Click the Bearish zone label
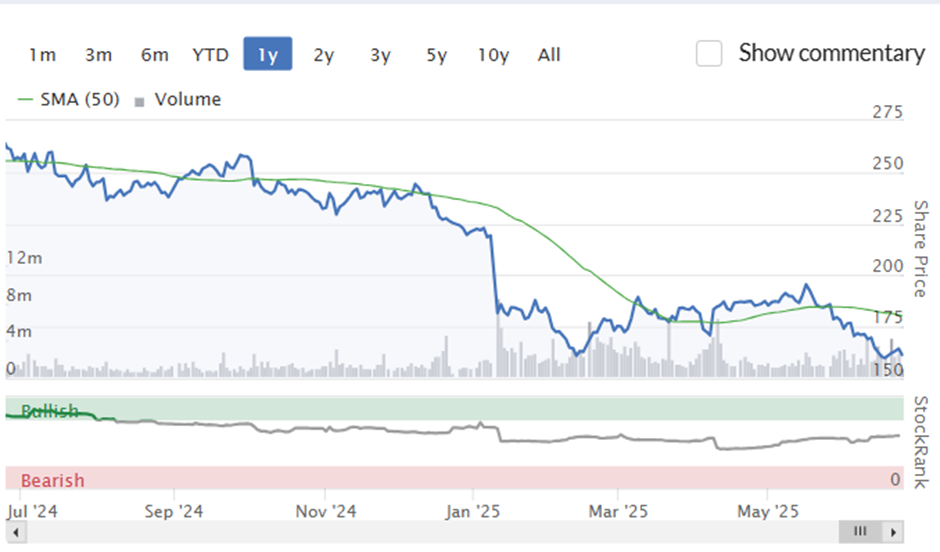Viewport: 940px width, 552px height. (53, 481)
